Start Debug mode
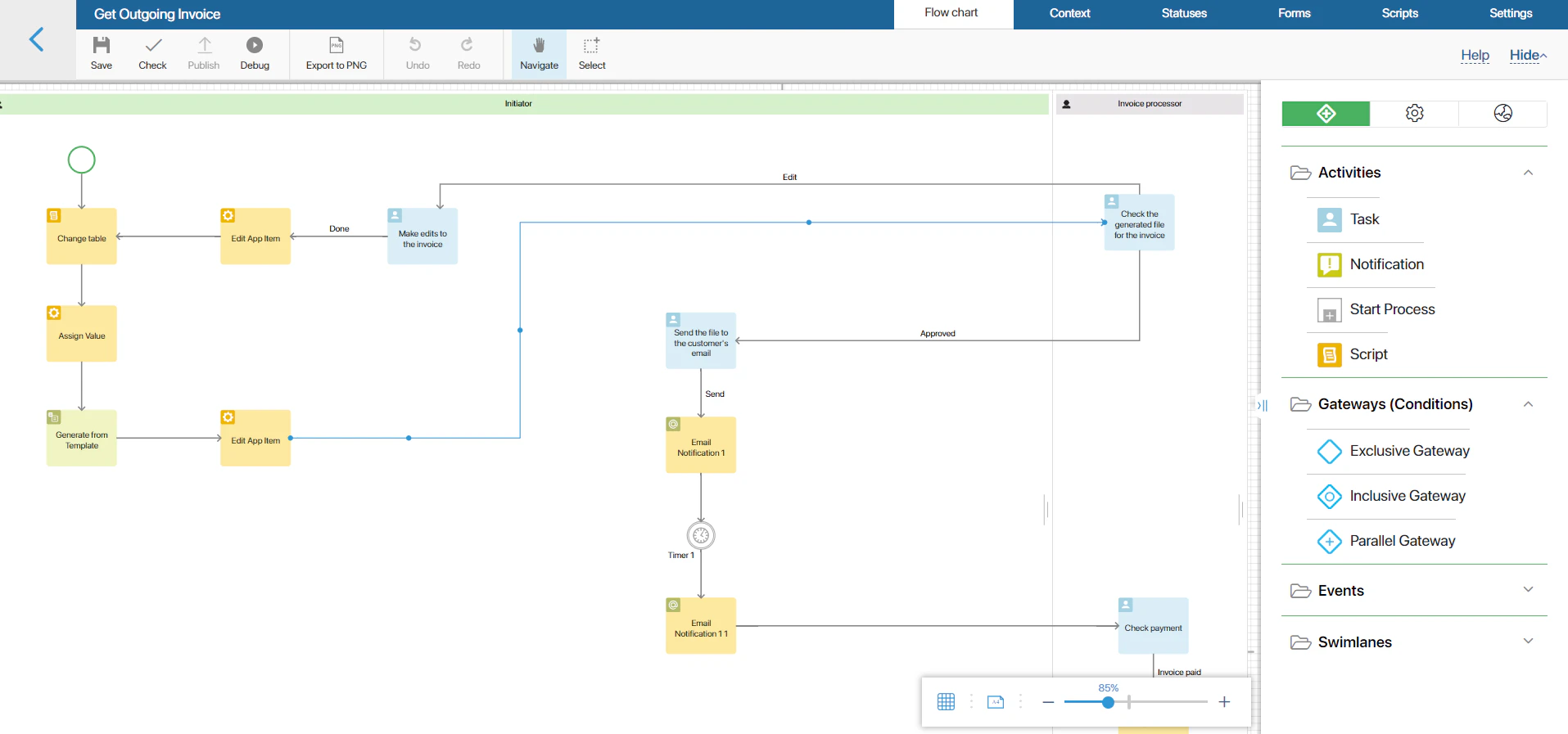This screenshot has width=1568, height=734. pos(255,54)
